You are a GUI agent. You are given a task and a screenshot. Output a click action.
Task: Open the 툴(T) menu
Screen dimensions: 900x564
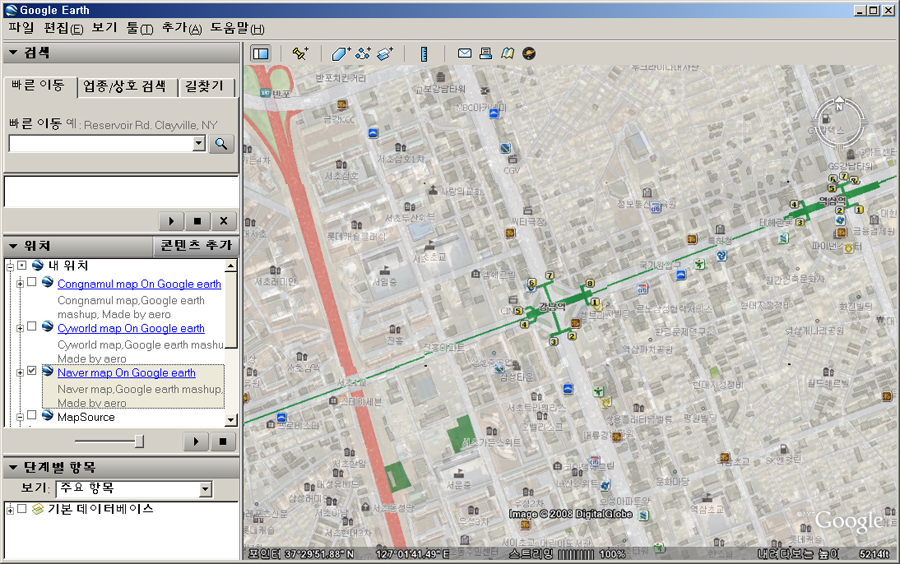coord(139,28)
